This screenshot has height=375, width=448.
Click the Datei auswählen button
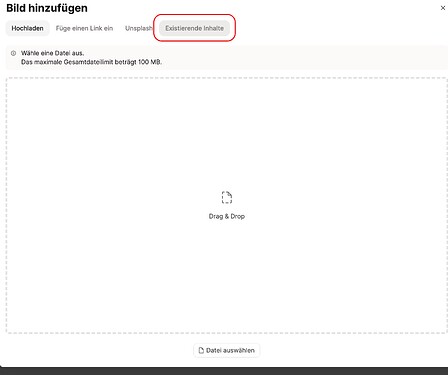pyautogui.click(x=227, y=350)
